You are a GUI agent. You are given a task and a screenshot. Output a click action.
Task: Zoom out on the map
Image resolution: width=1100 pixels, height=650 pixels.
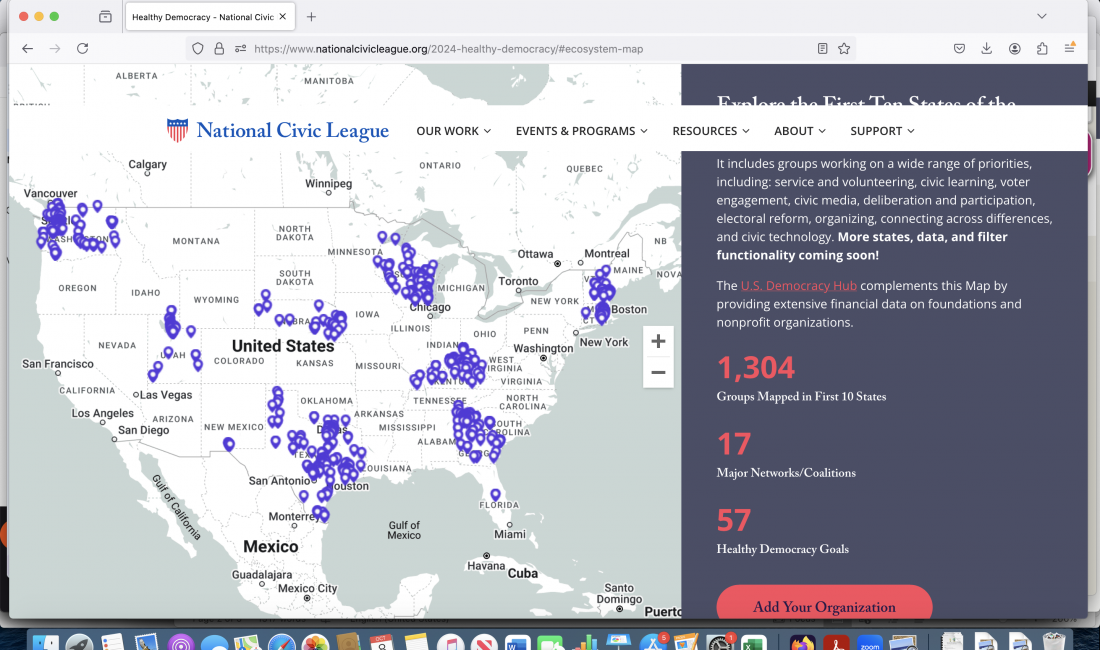[658, 372]
